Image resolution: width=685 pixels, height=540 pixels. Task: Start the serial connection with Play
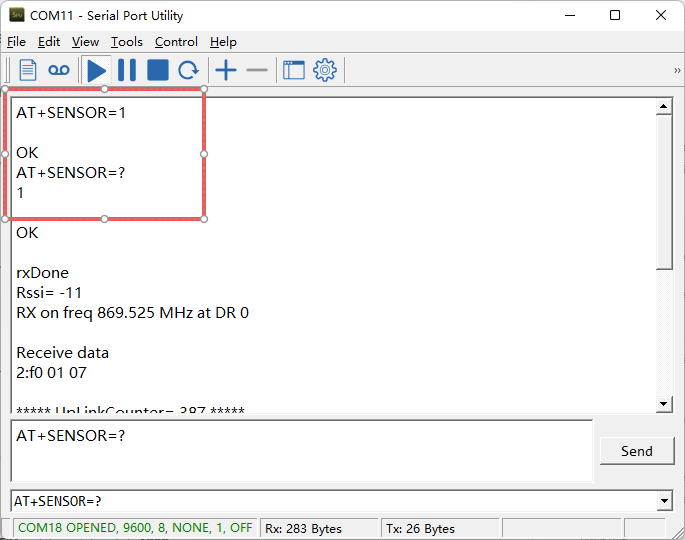[96, 70]
